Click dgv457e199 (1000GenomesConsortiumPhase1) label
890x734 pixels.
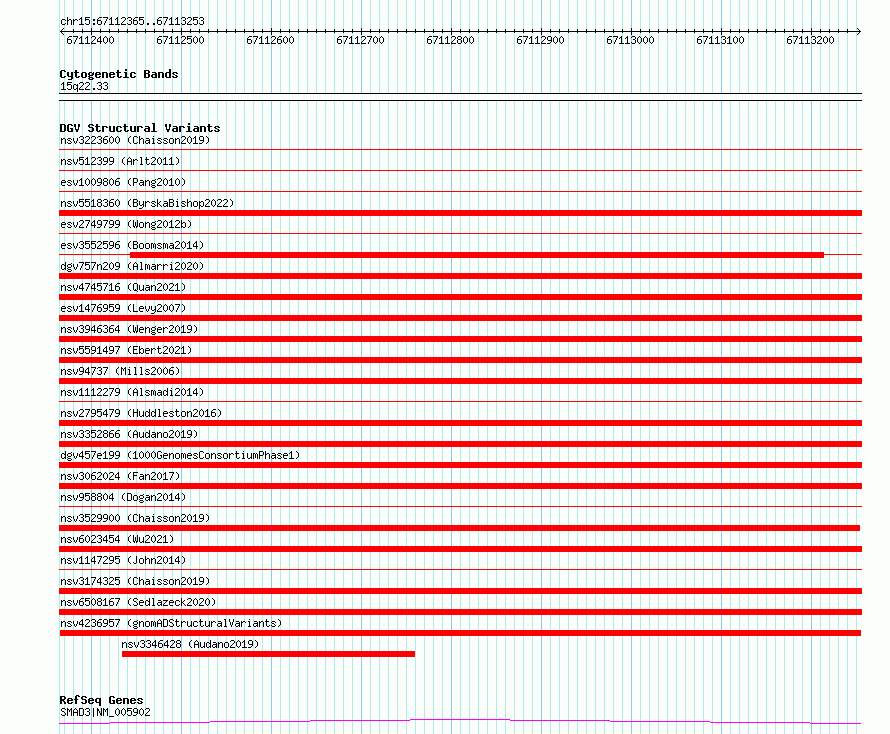tap(180, 455)
